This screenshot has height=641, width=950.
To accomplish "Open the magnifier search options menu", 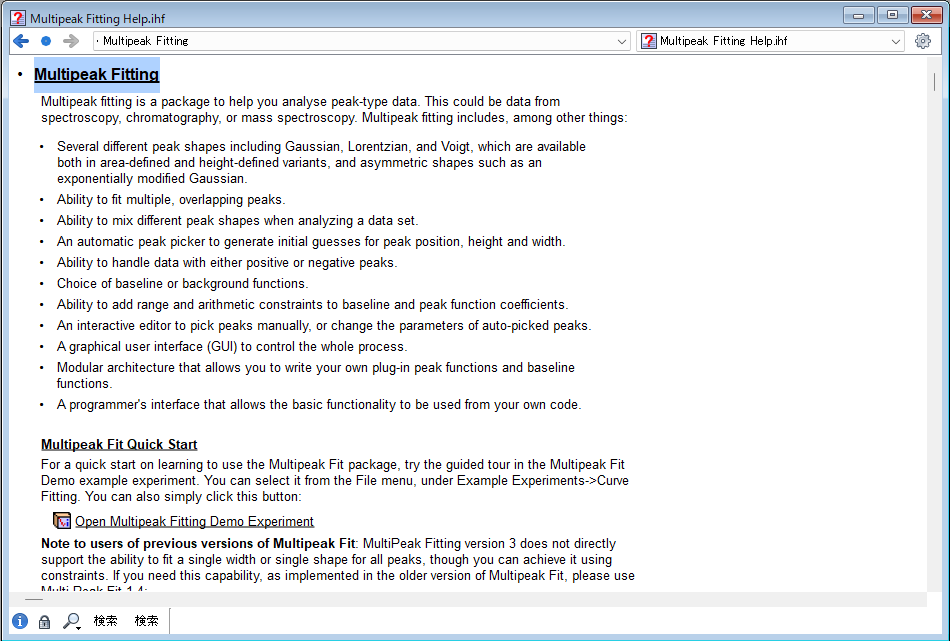I will point(72,621).
